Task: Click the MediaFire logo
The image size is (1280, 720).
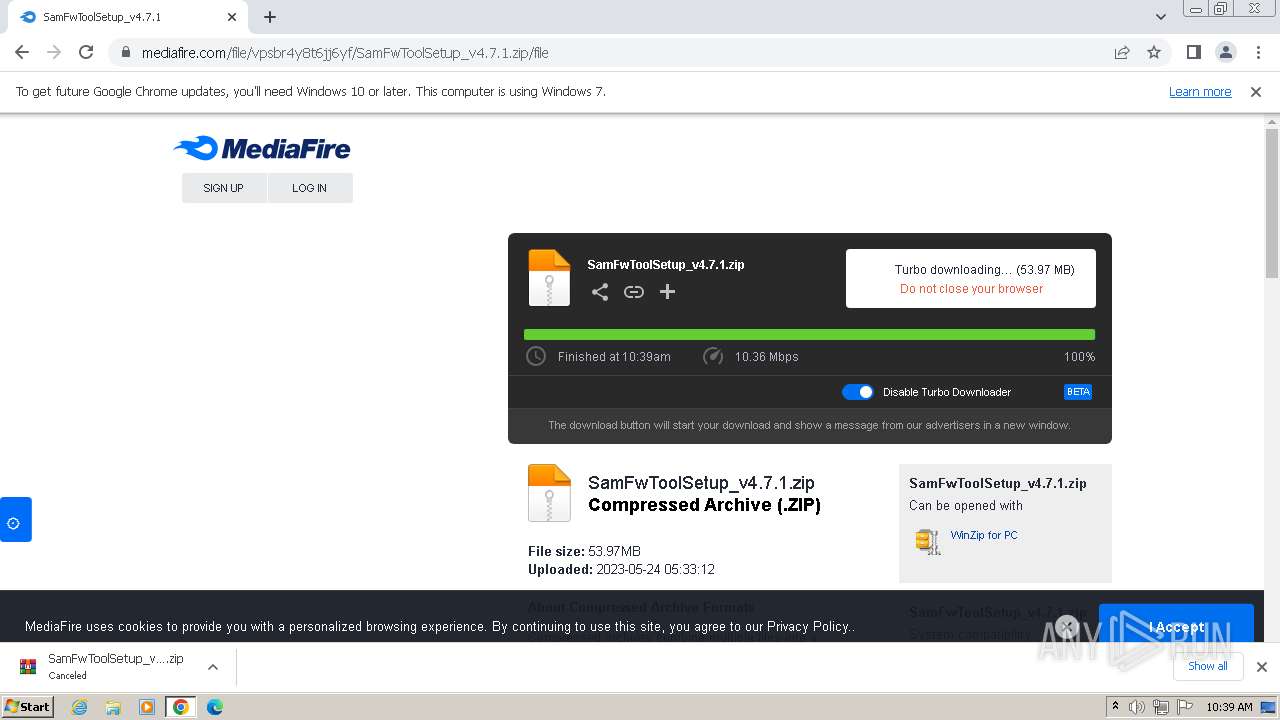Action: 262,149
